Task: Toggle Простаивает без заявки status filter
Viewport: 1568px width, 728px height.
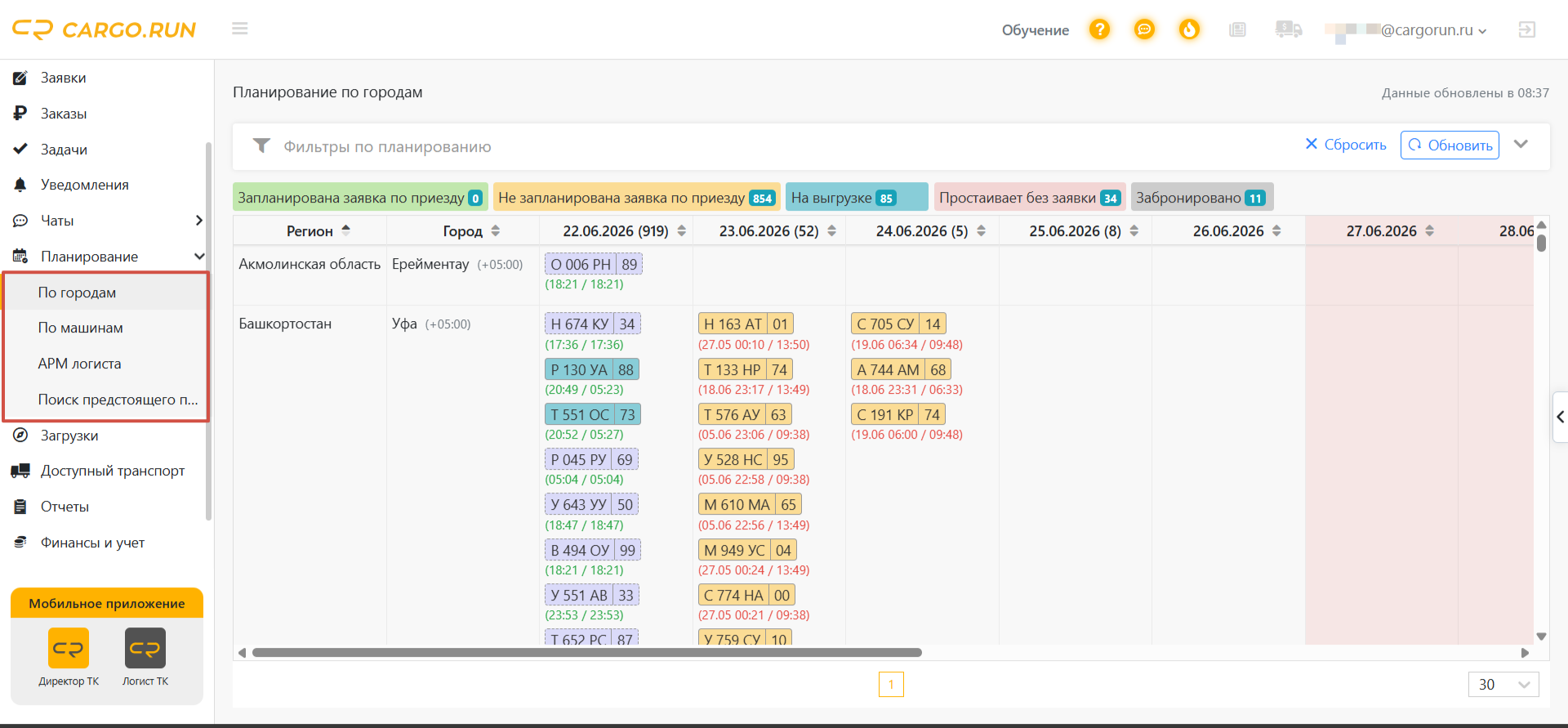Action: pyautogui.click(x=1030, y=197)
